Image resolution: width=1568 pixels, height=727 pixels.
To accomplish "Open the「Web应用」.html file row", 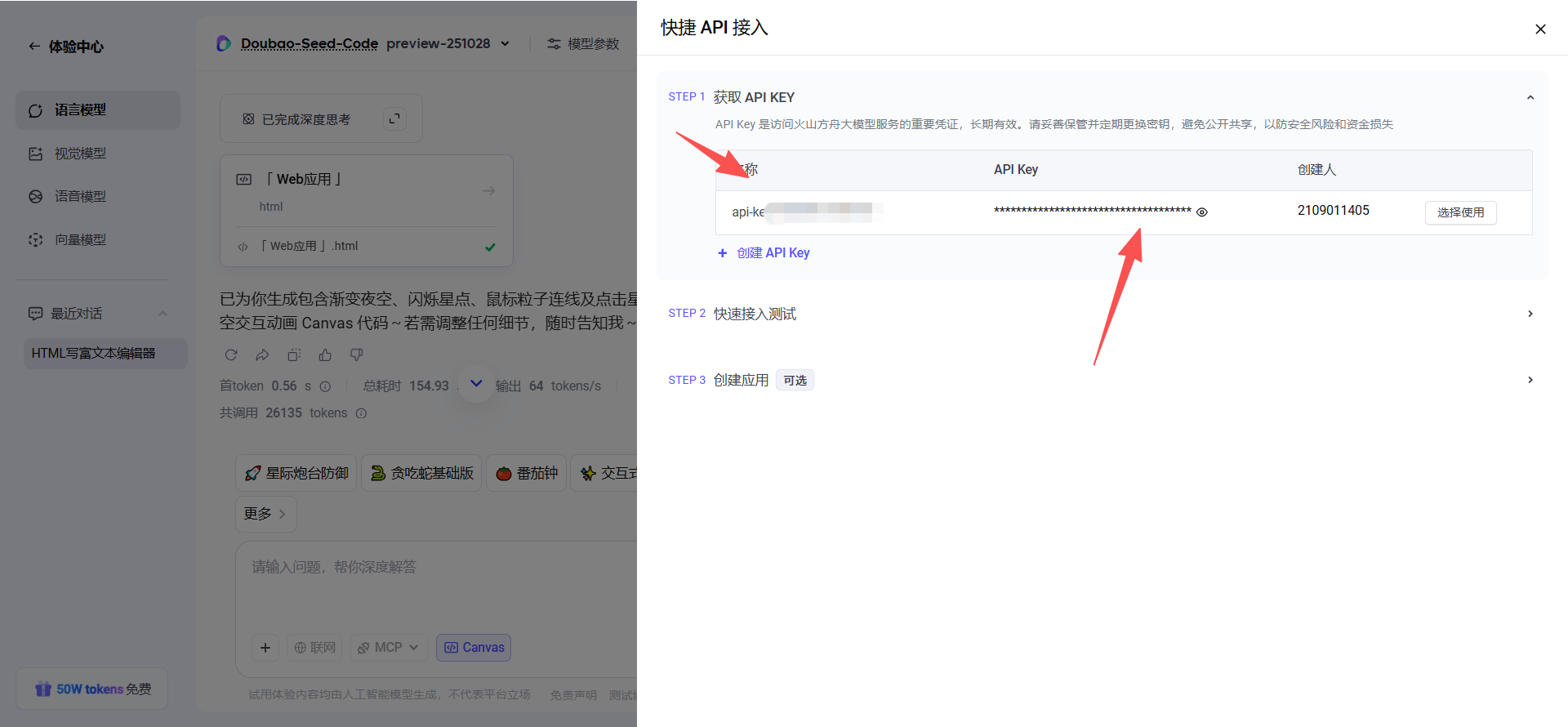I will tap(366, 247).
